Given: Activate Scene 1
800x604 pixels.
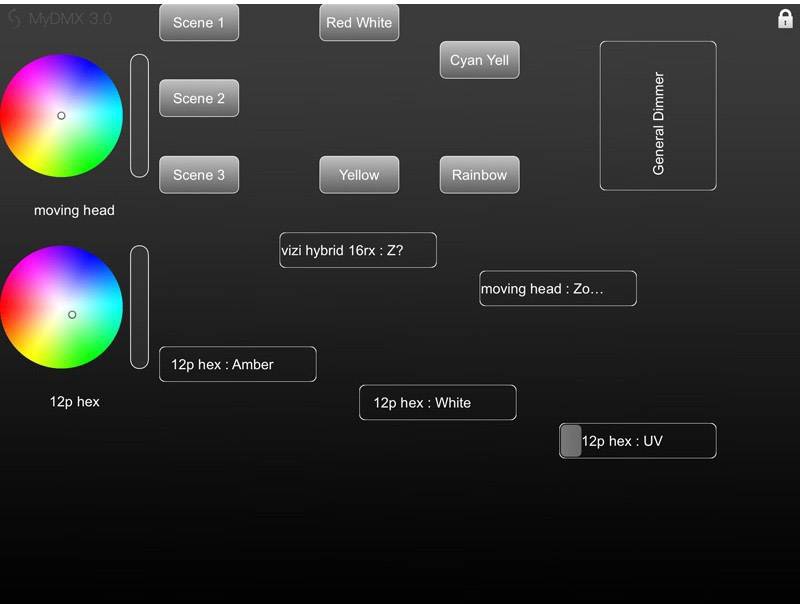Looking at the screenshot, I should [199, 22].
